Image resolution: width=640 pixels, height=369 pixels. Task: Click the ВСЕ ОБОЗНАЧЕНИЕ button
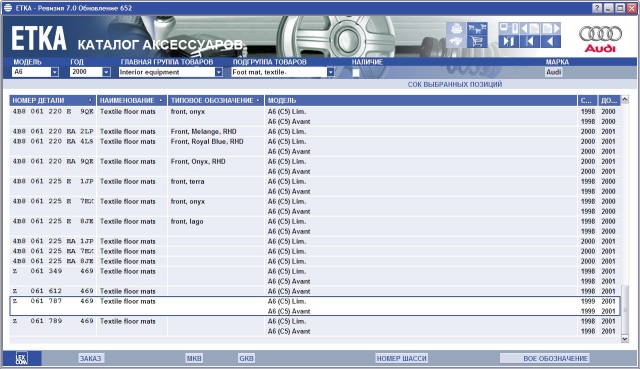(x=544, y=358)
